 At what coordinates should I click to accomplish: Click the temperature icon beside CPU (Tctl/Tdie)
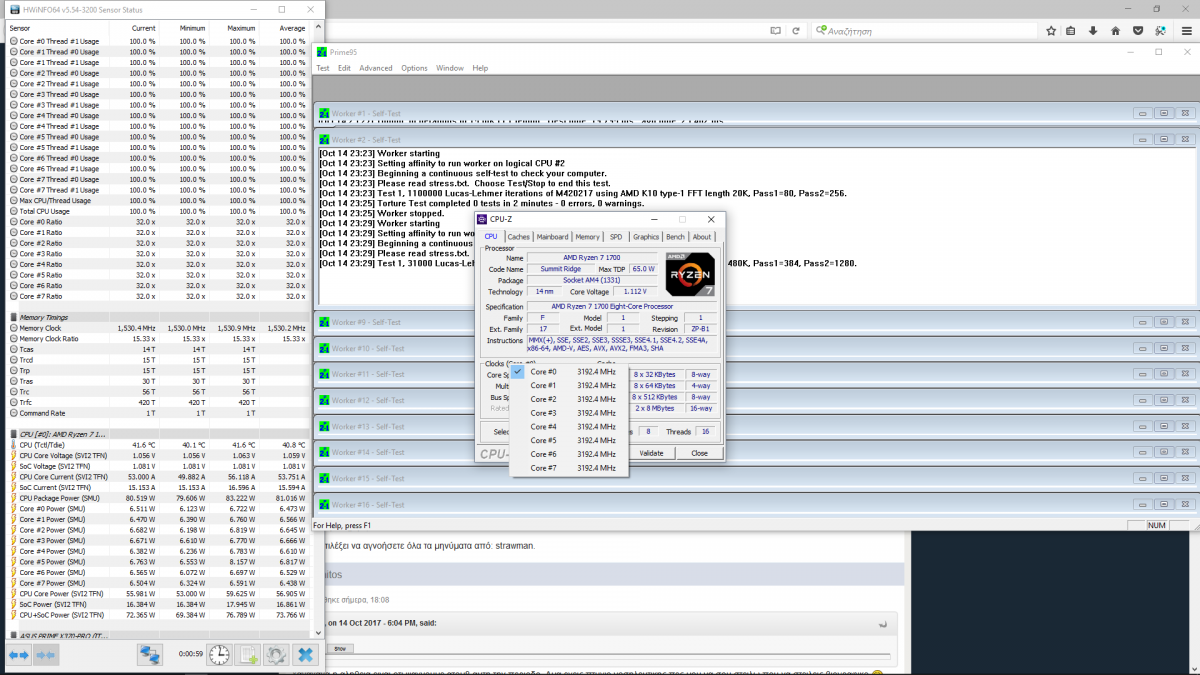[13, 444]
